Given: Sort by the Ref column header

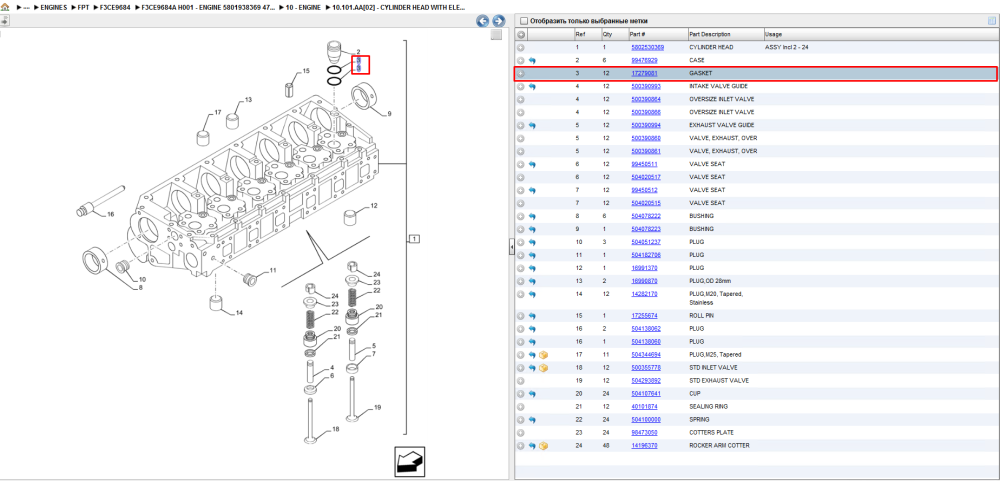Looking at the screenshot, I should pyautogui.click(x=587, y=34).
